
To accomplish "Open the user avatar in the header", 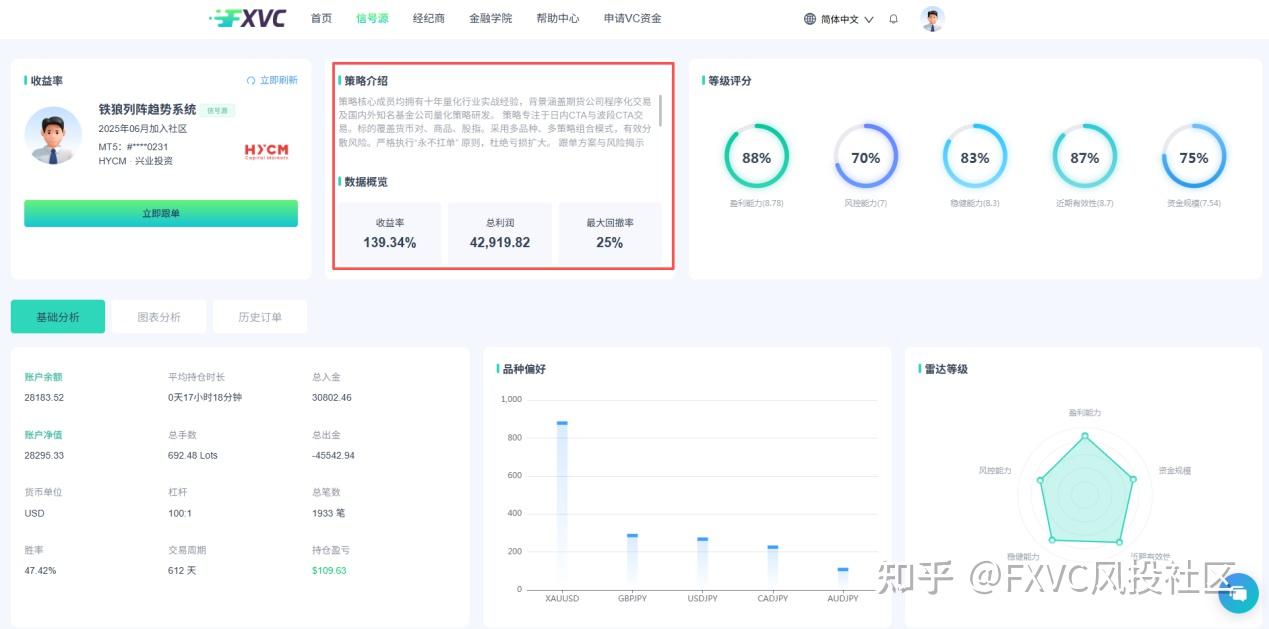I will pos(932,18).
